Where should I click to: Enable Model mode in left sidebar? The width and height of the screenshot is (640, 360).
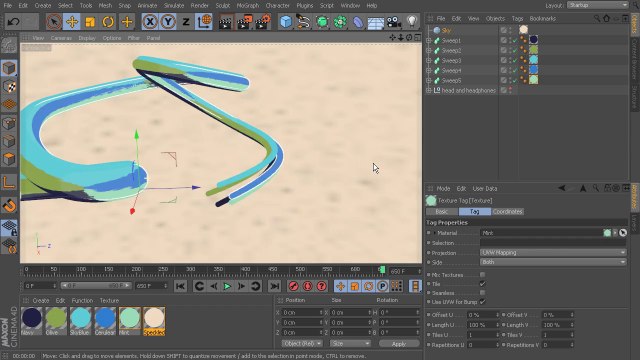click(x=9, y=68)
